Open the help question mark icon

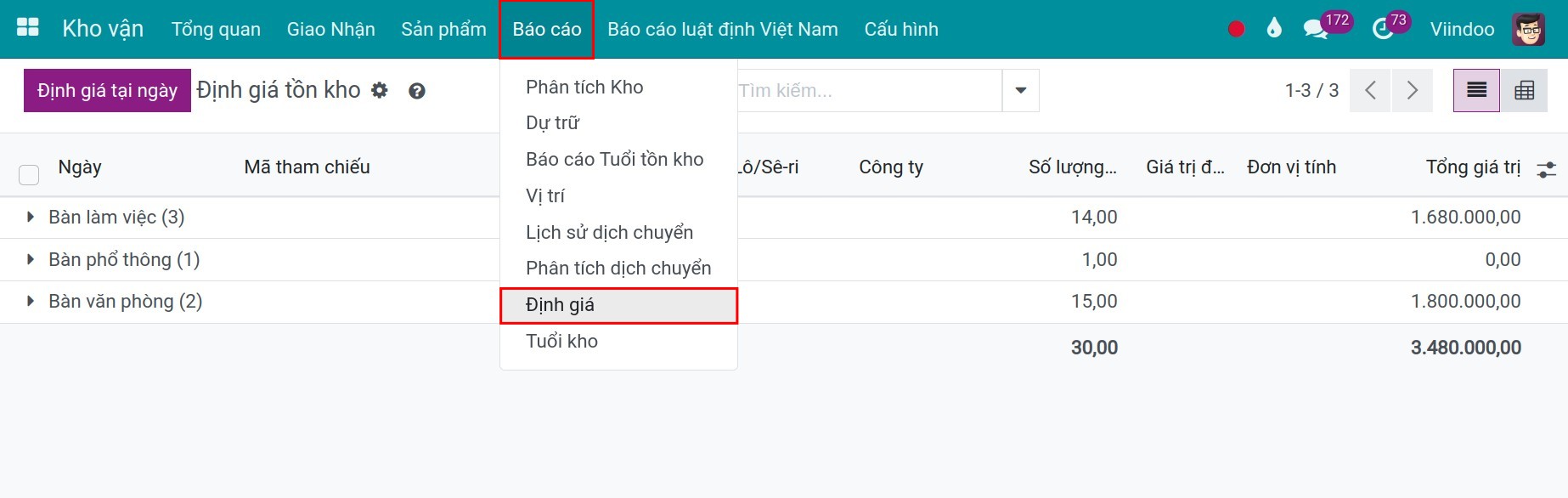coord(416,90)
